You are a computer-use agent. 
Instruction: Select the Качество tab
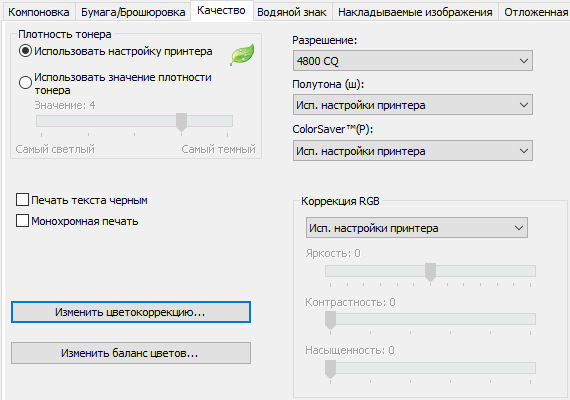click(x=221, y=11)
